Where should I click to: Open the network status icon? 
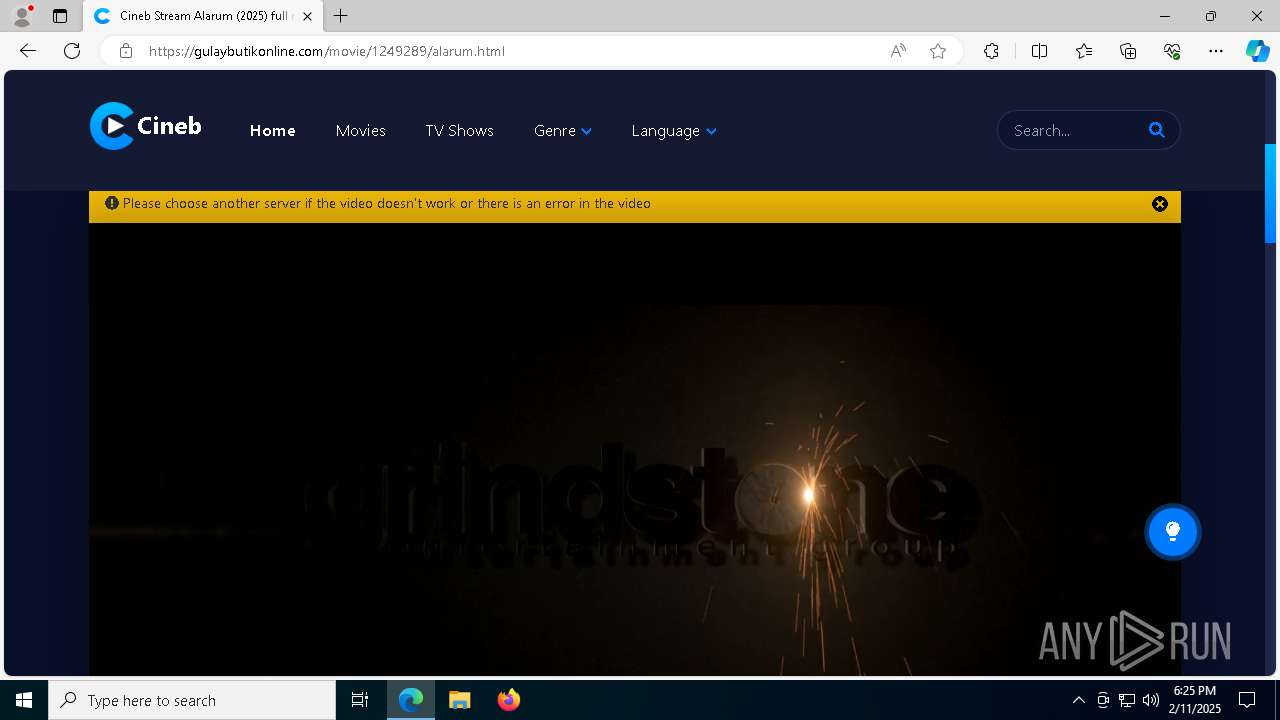[1127, 700]
